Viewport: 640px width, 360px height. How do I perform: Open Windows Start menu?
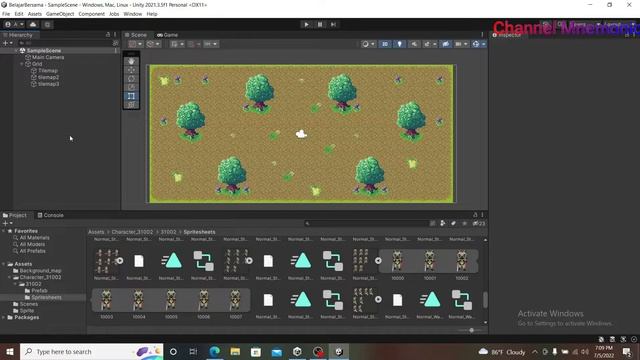click(x=10, y=351)
